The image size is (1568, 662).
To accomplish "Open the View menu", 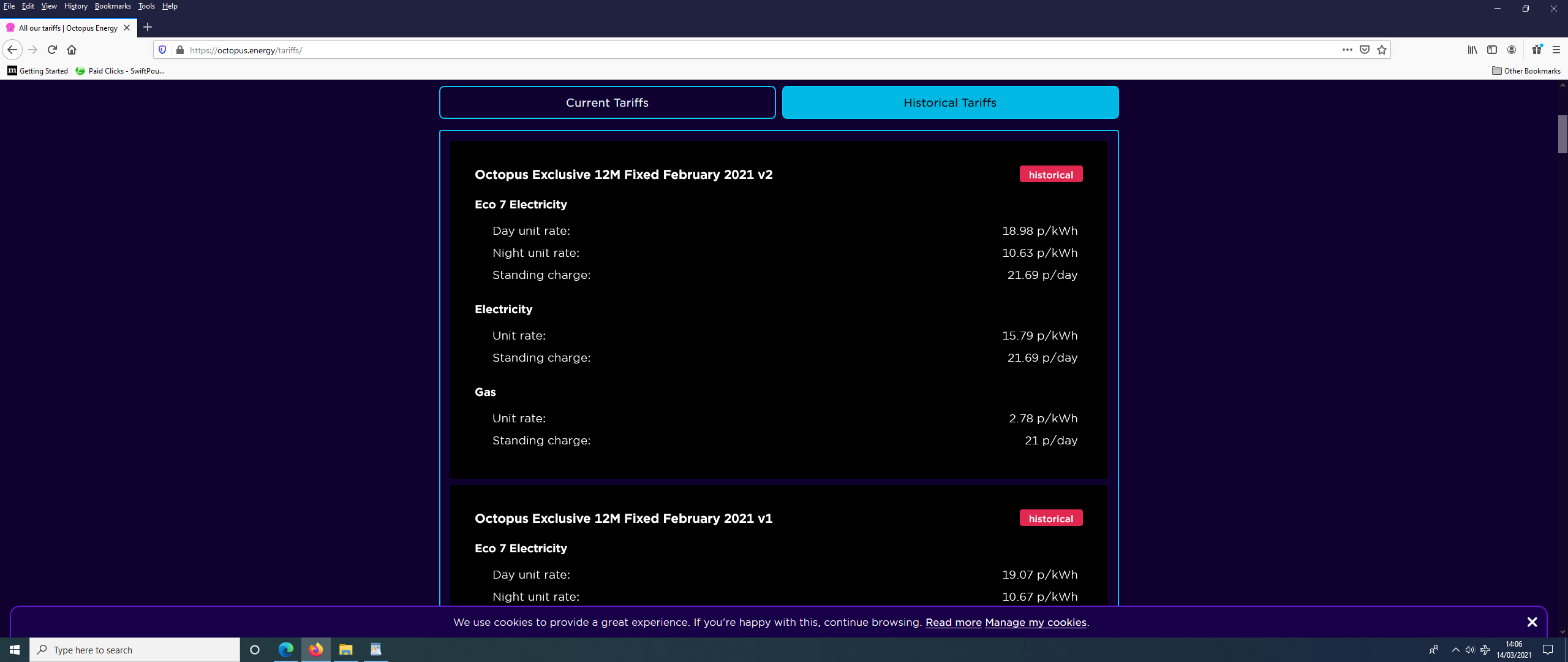I will coord(49,6).
